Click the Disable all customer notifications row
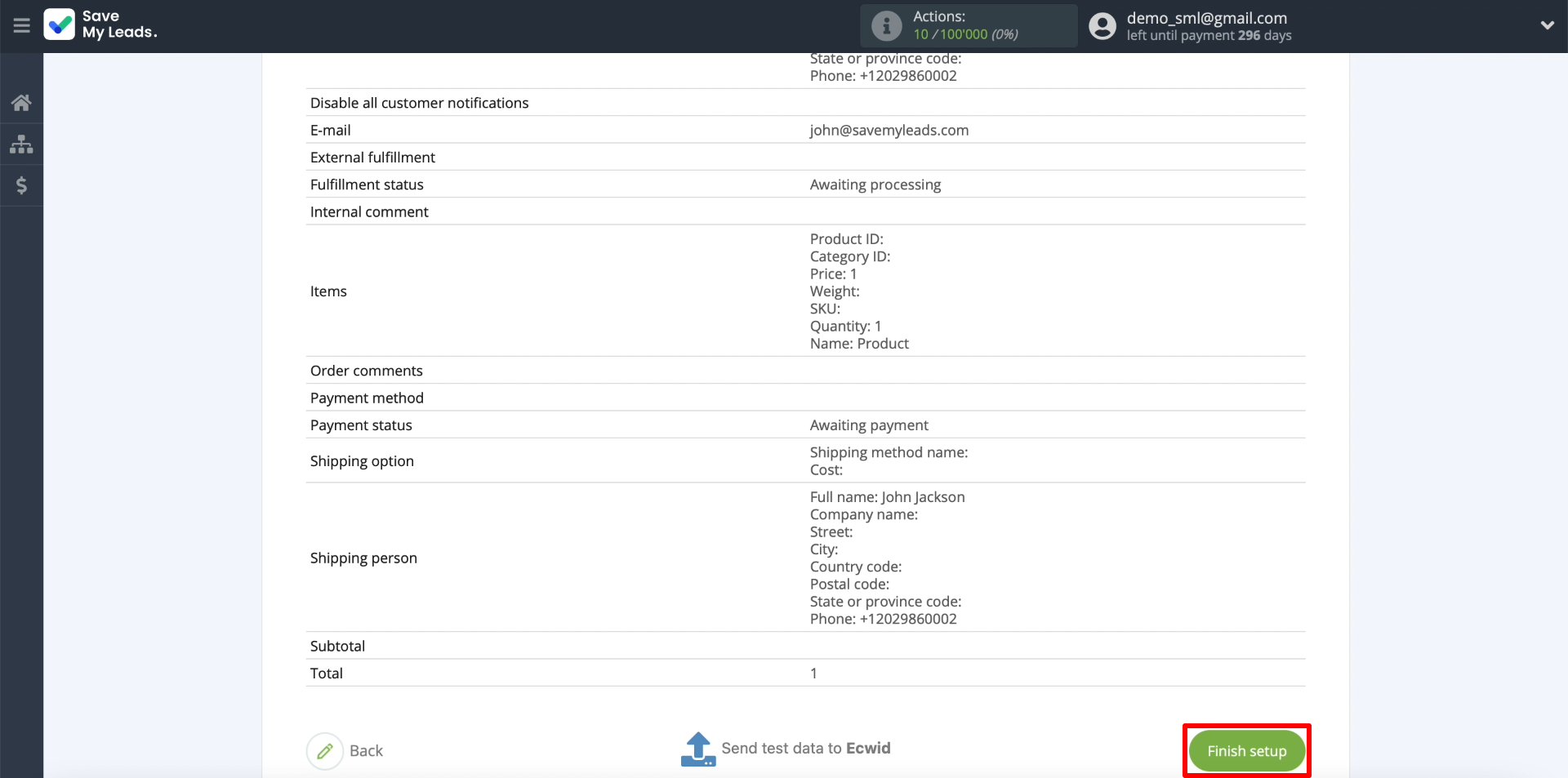The width and height of the screenshot is (1568, 778). 805,103
